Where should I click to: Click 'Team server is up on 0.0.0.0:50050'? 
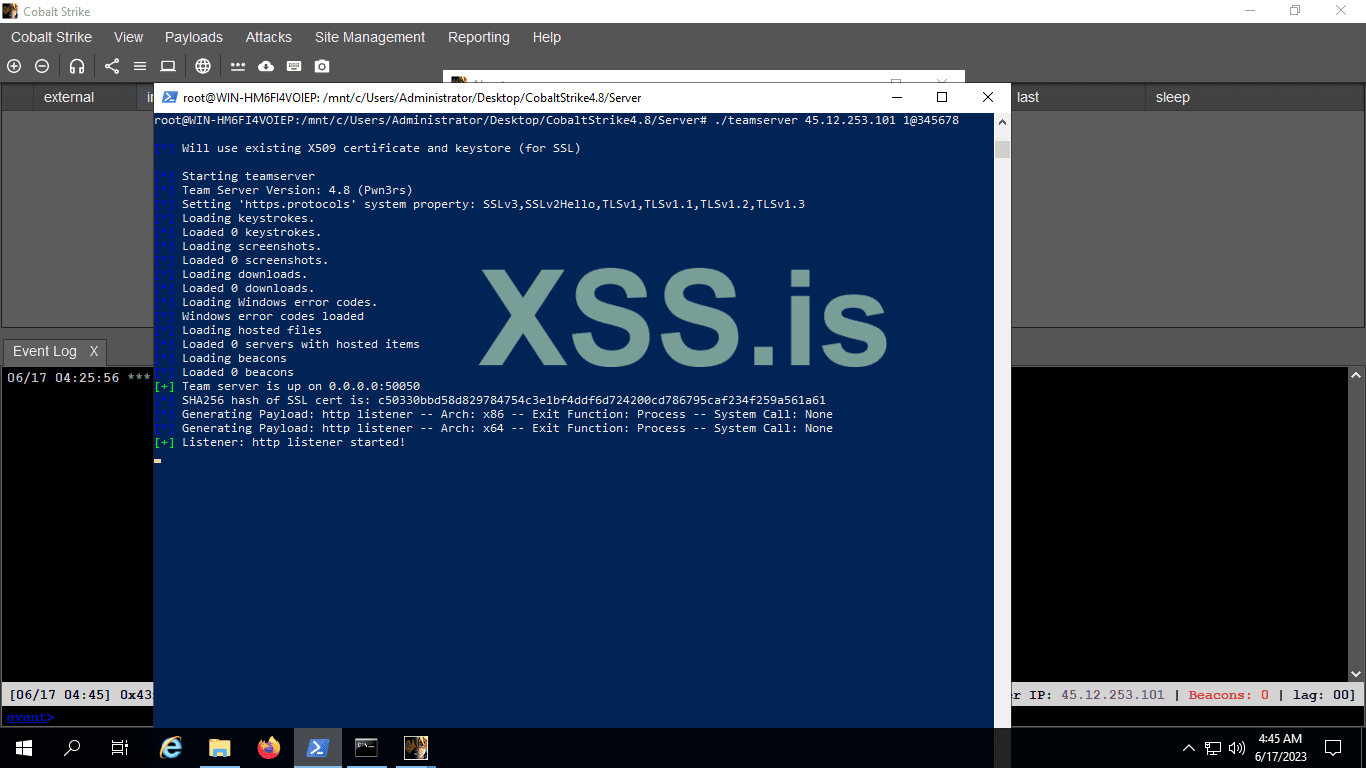click(300, 386)
